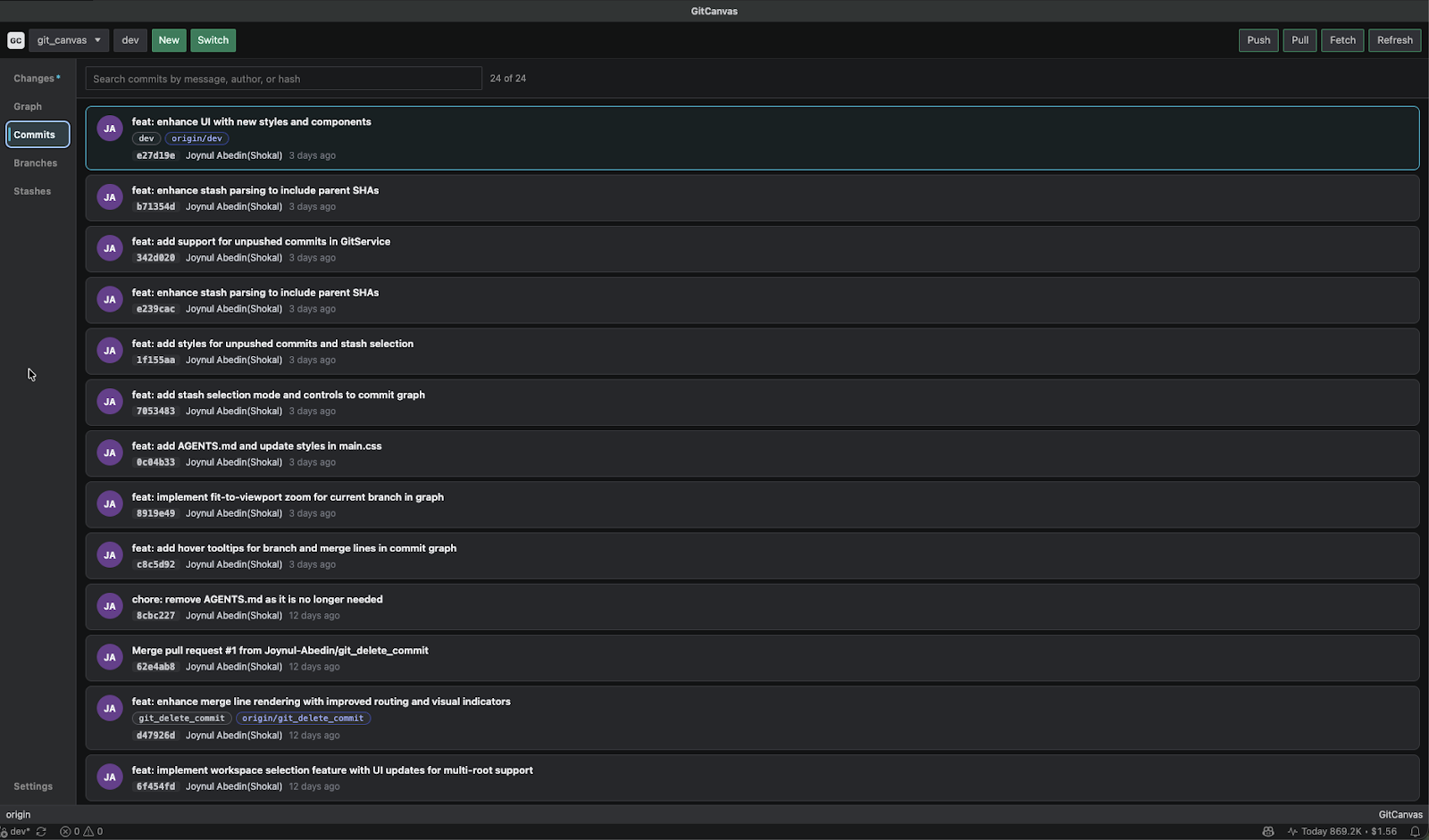Image resolution: width=1429 pixels, height=840 pixels.
Task: Click the JA avatar of commit 6f454fd
Action: tap(110, 777)
